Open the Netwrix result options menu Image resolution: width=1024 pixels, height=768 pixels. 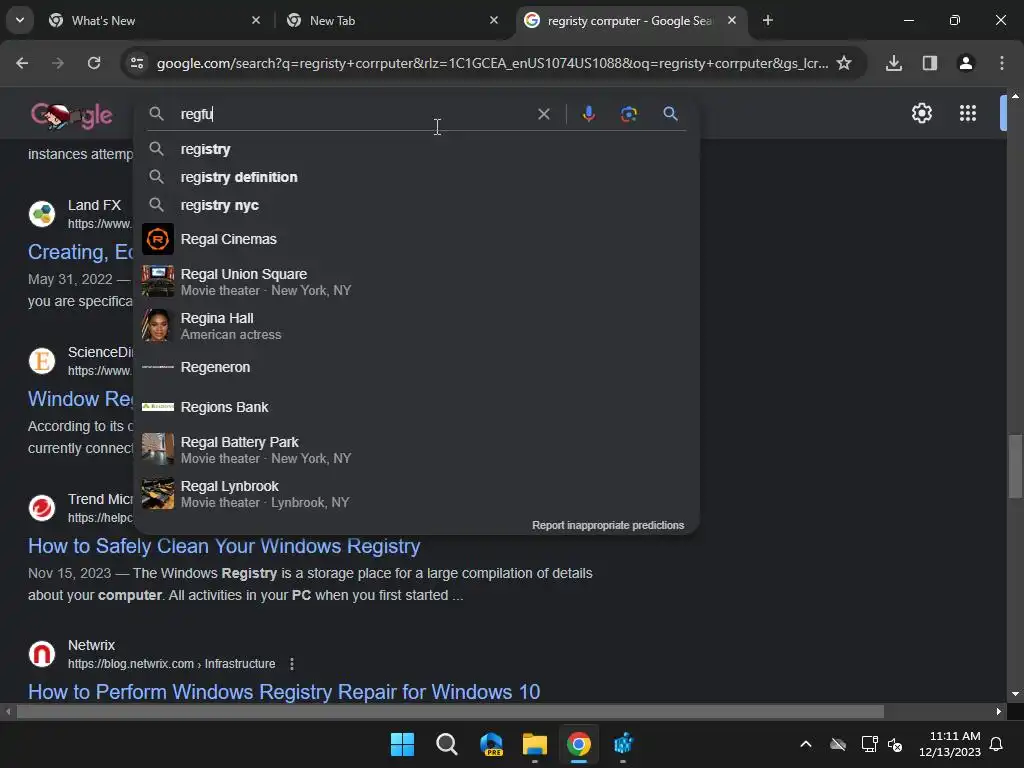click(292, 664)
